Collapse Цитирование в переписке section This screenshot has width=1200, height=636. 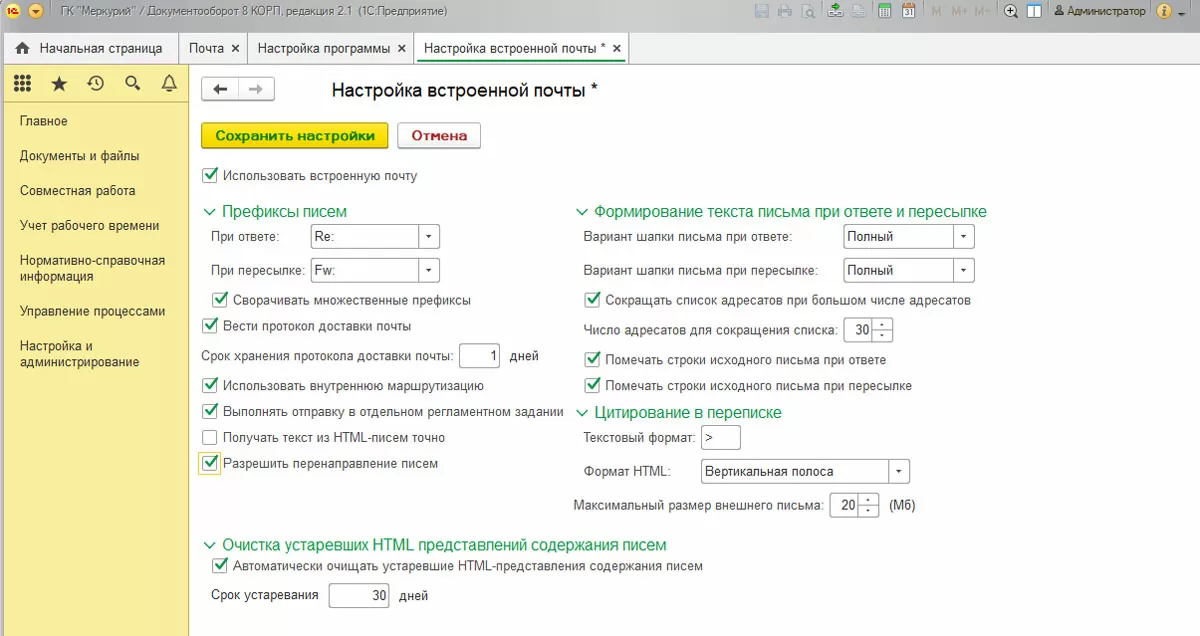click(583, 412)
